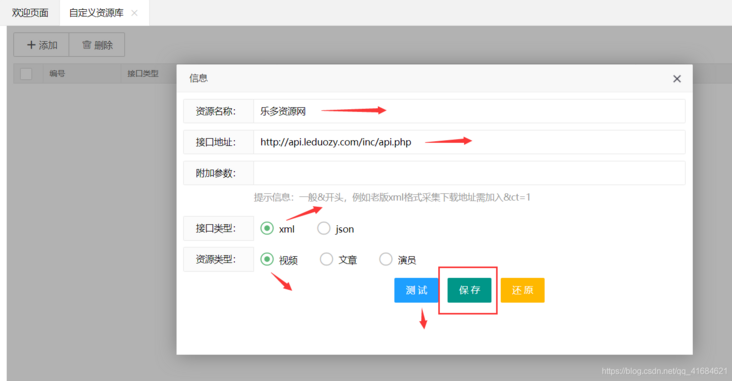The image size is (732, 381).
Task: Click the 接口地址 input field
Action: pos(469,142)
